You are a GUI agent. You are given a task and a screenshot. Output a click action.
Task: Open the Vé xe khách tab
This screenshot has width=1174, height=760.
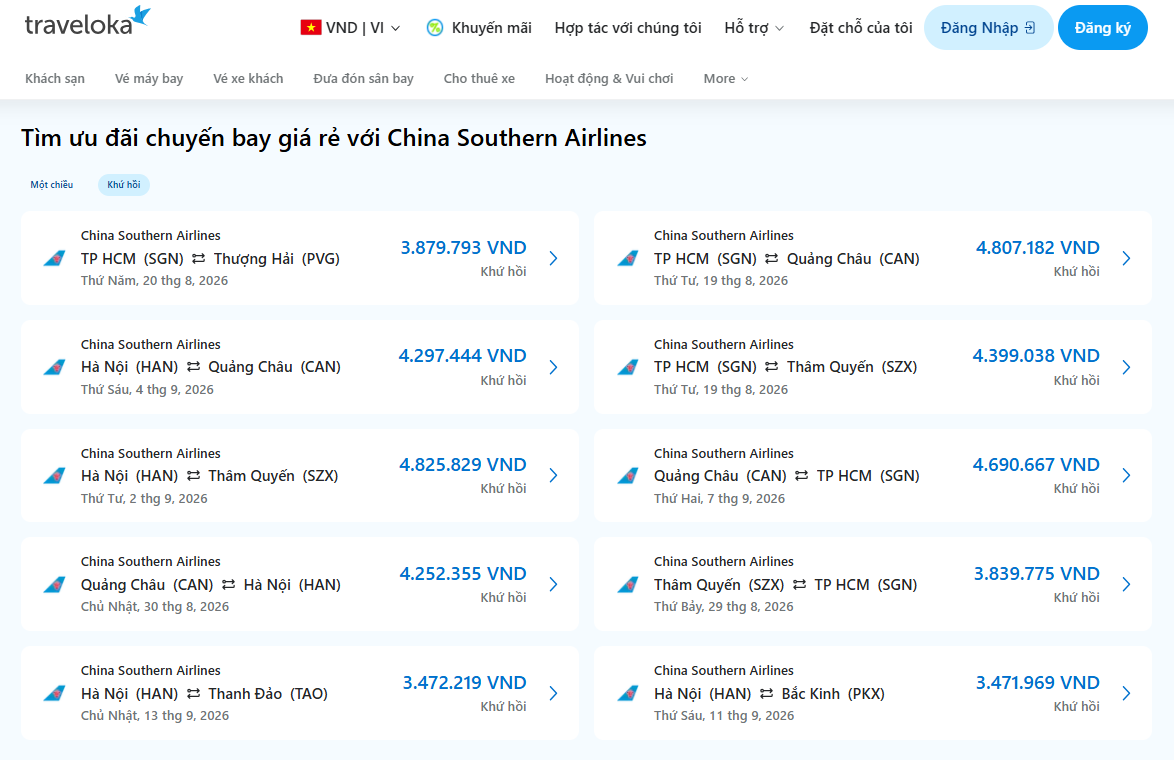pyautogui.click(x=248, y=79)
